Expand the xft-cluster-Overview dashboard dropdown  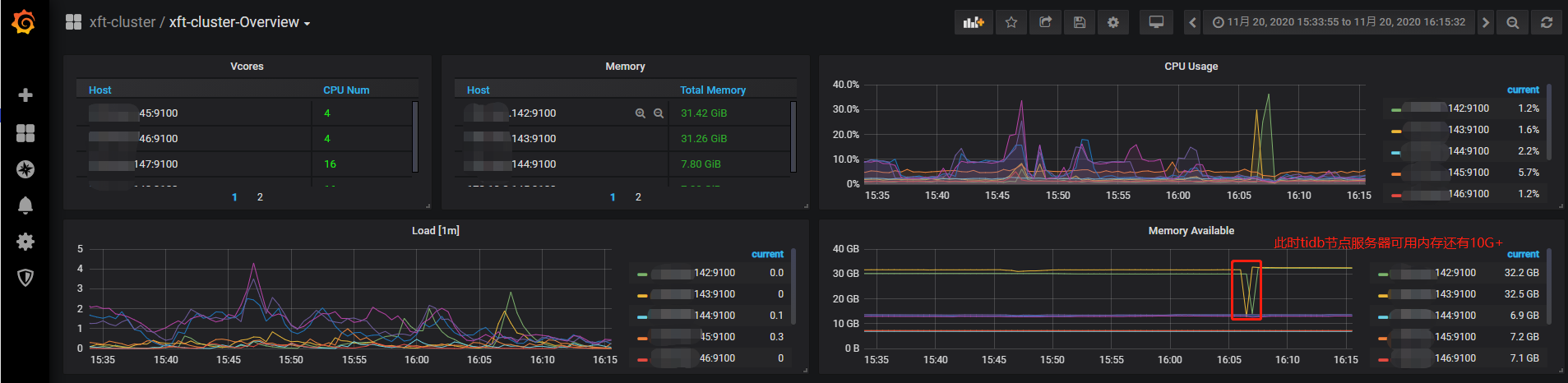coord(239,22)
